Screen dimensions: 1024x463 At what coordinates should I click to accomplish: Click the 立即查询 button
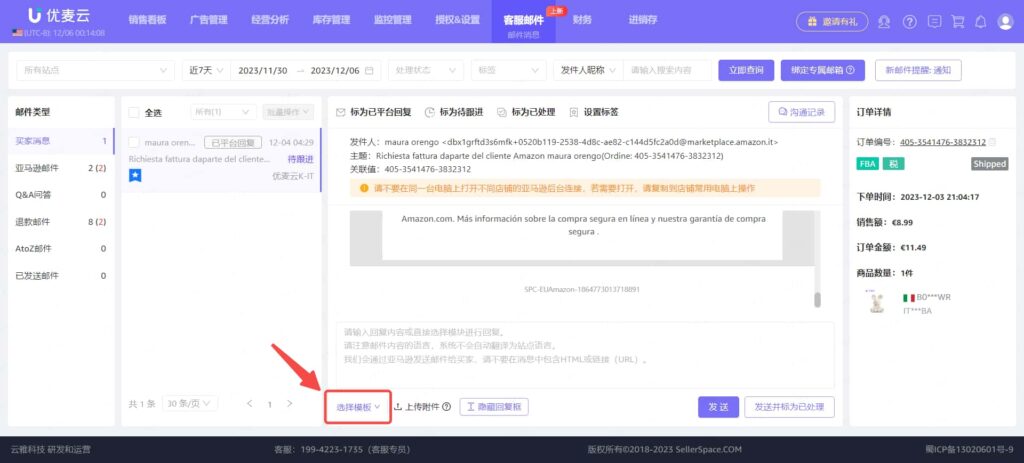pyautogui.click(x=746, y=71)
